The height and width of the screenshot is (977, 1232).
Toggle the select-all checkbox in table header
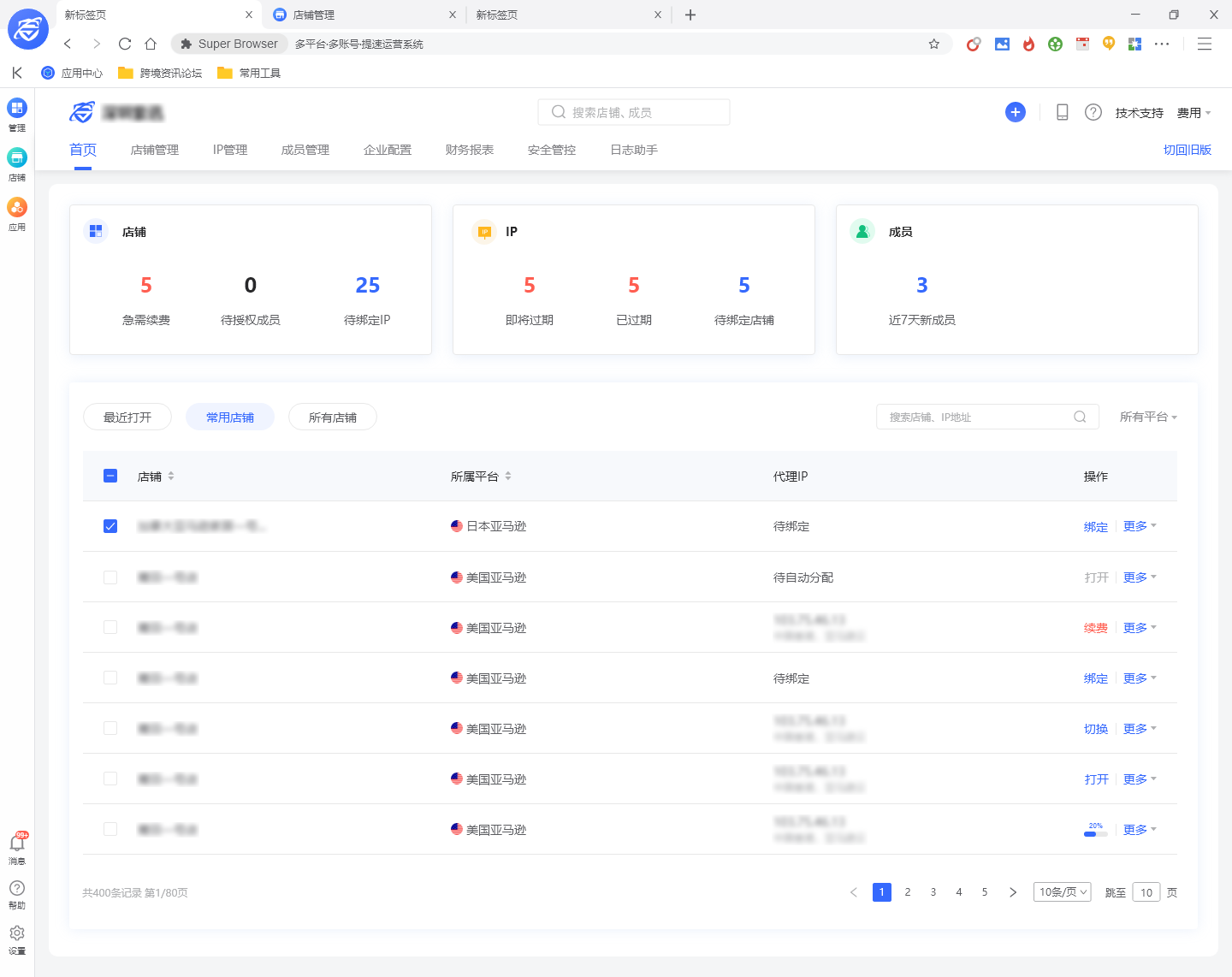pyautogui.click(x=110, y=476)
